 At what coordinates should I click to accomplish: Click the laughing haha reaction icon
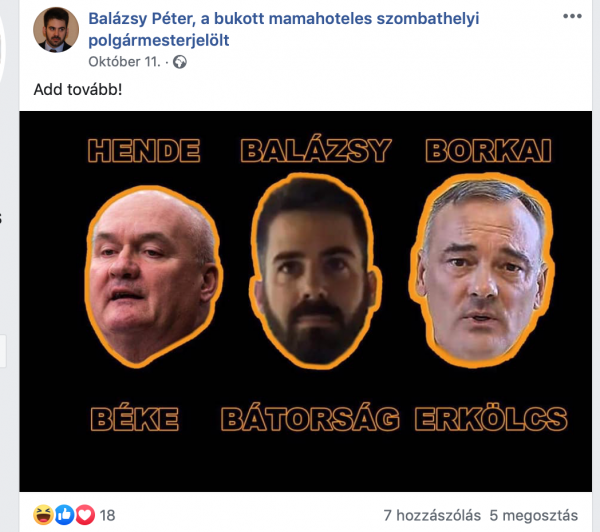[x=43, y=515]
